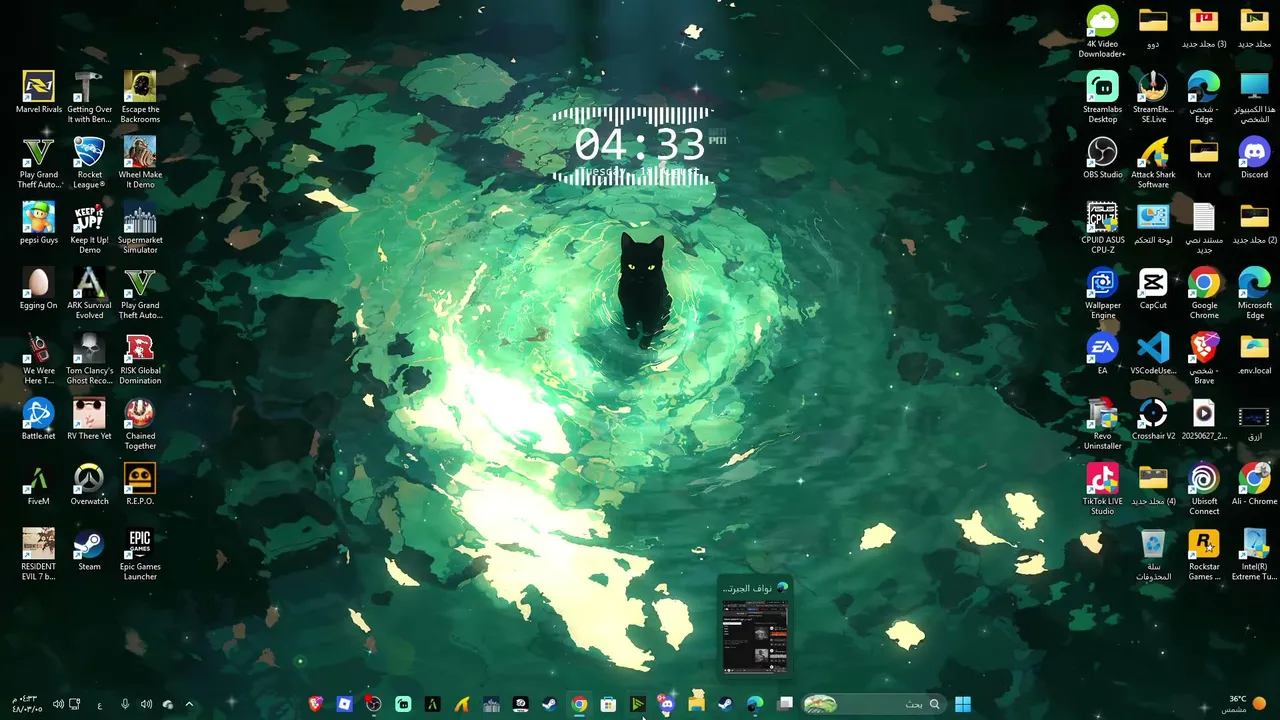The width and height of the screenshot is (1280, 720).
Task: Click the Intel(R) Extreme Tuning shortcut
Action: click(1254, 555)
